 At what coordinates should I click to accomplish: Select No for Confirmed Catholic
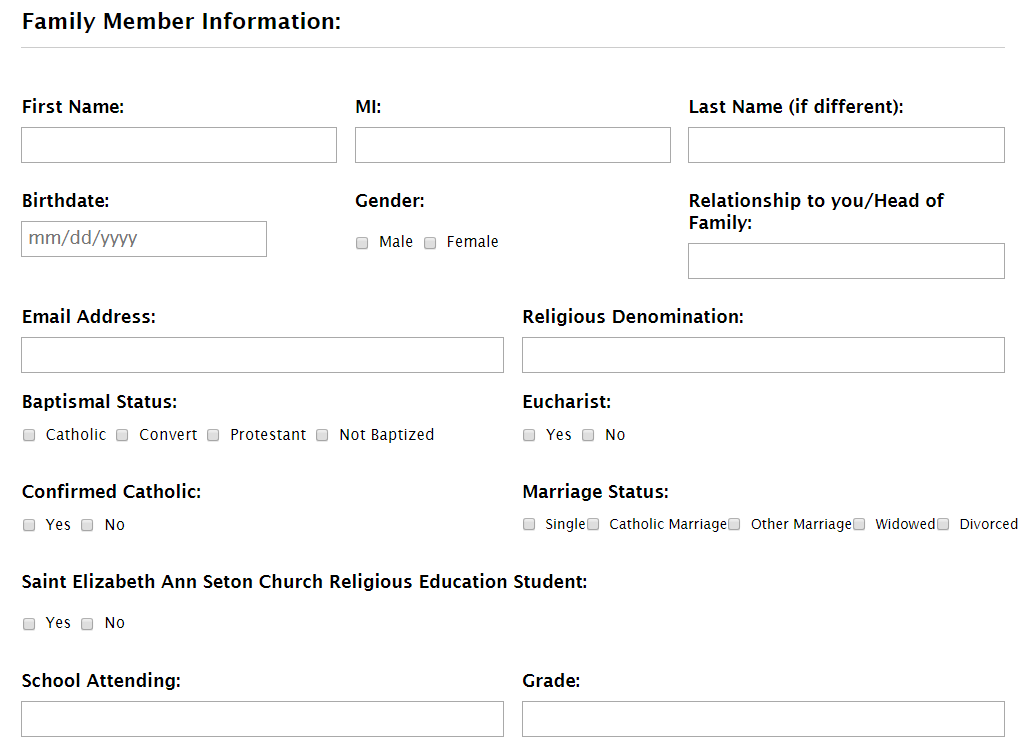click(87, 525)
